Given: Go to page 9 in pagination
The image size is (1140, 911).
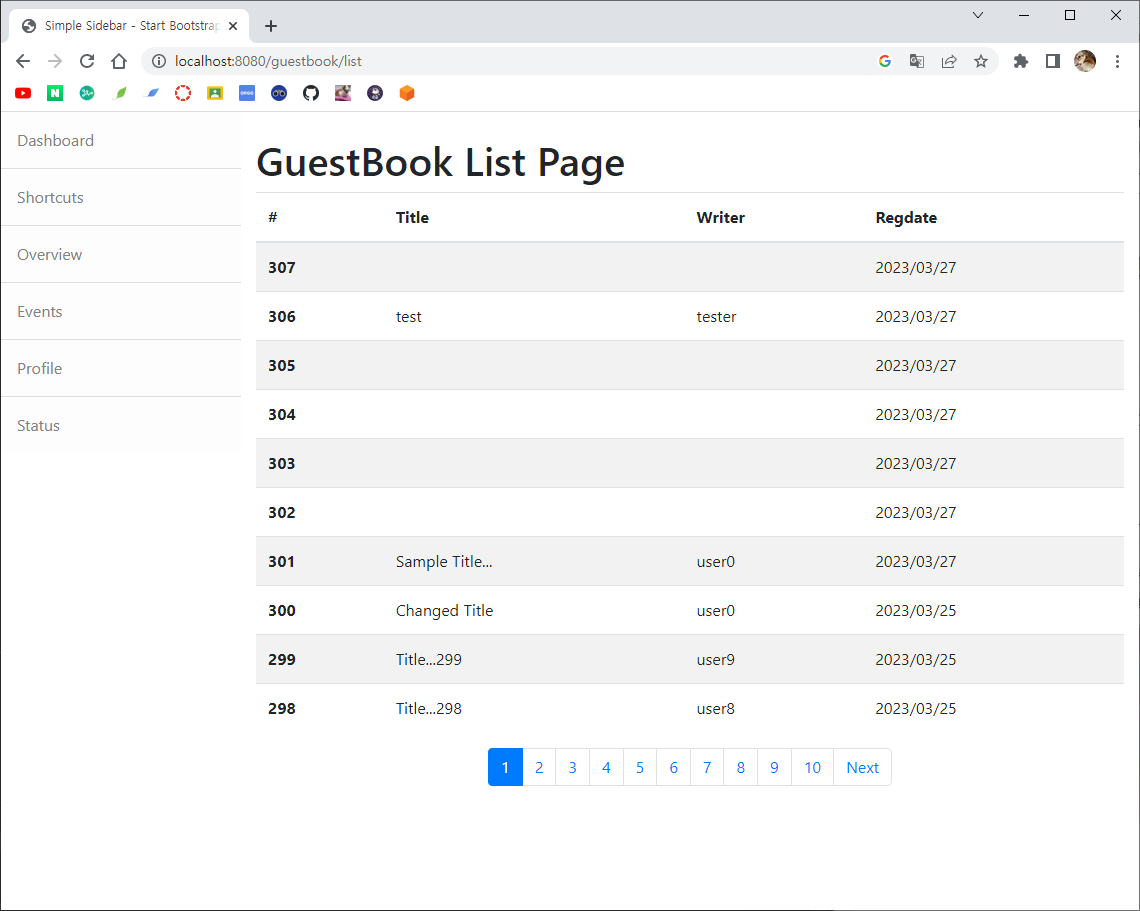Looking at the screenshot, I should coord(774,767).
